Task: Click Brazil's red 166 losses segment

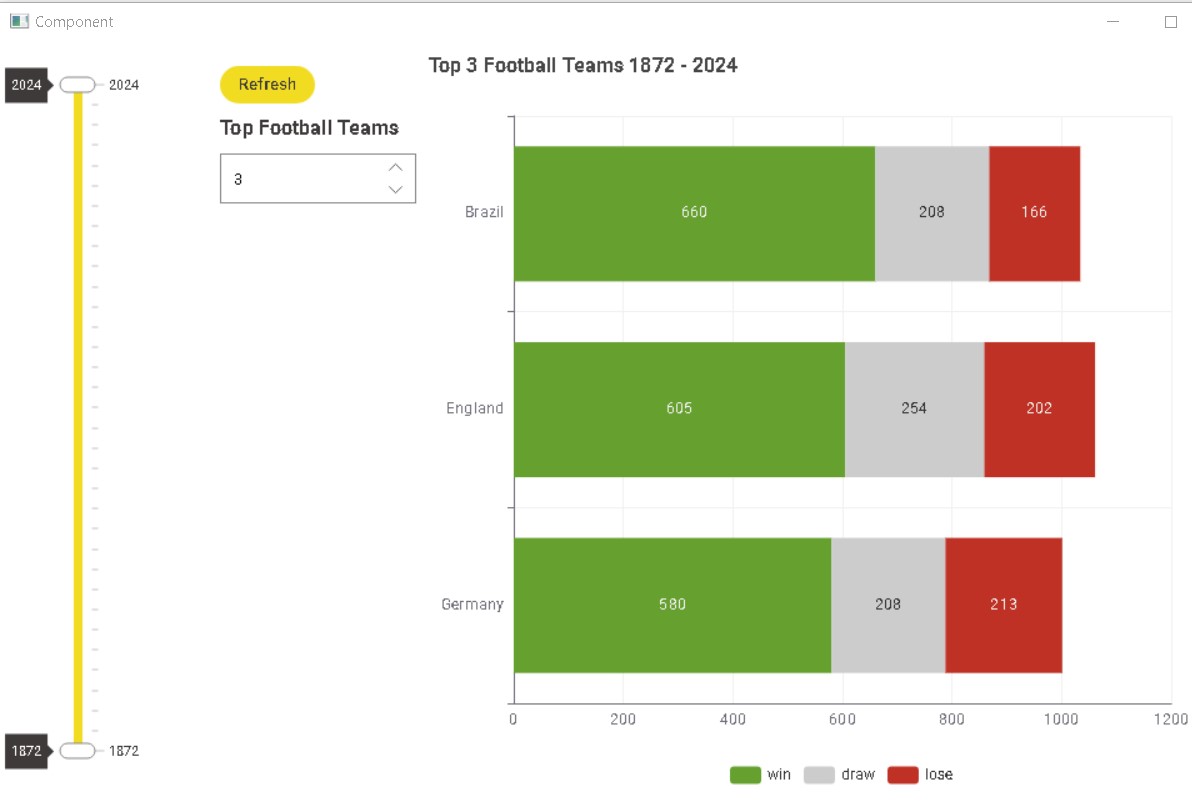Action: coord(1035,214)
